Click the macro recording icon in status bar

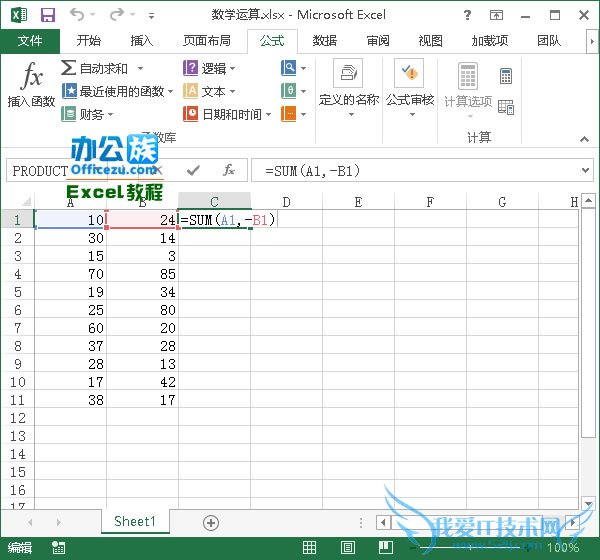coord(59,548)
